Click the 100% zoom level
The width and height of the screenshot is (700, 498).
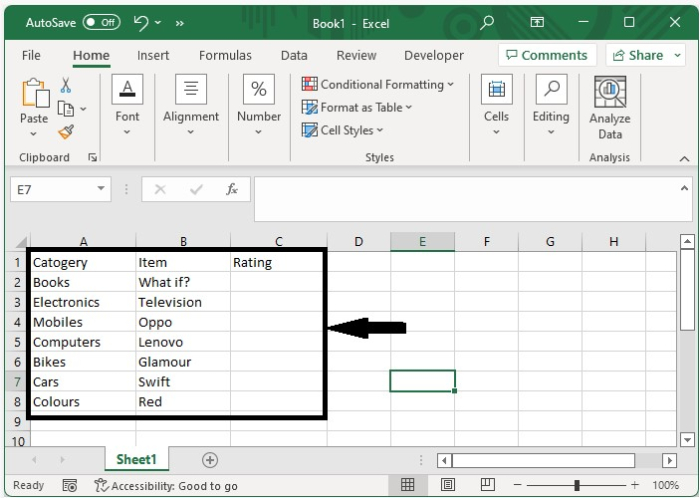coord(665,485)
